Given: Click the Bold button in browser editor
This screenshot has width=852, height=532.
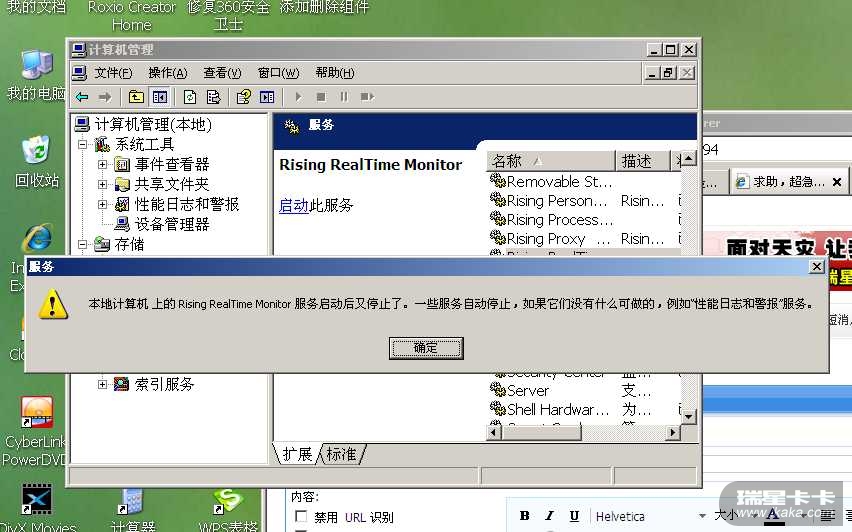Looking at the screenshot, I should click(524, 516).
